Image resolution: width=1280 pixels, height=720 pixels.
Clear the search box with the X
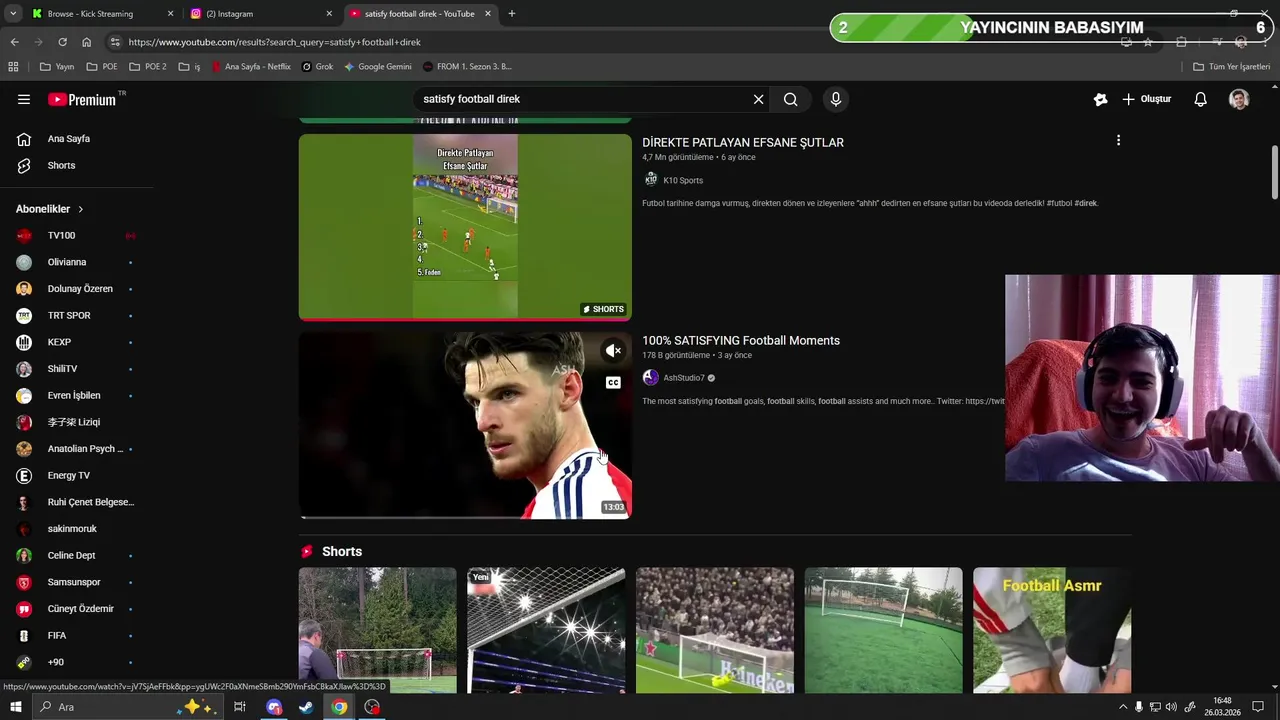[758, 99]
